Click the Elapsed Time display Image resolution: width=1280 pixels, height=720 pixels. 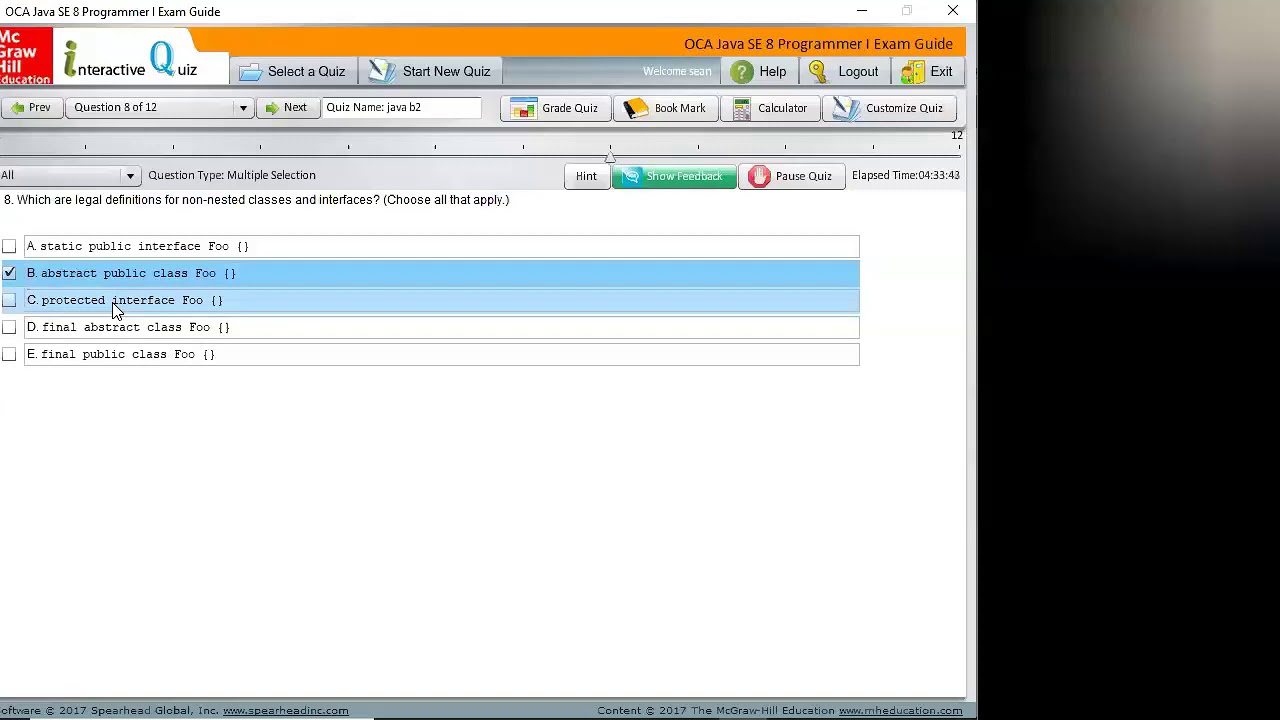(x=906, y=175)
